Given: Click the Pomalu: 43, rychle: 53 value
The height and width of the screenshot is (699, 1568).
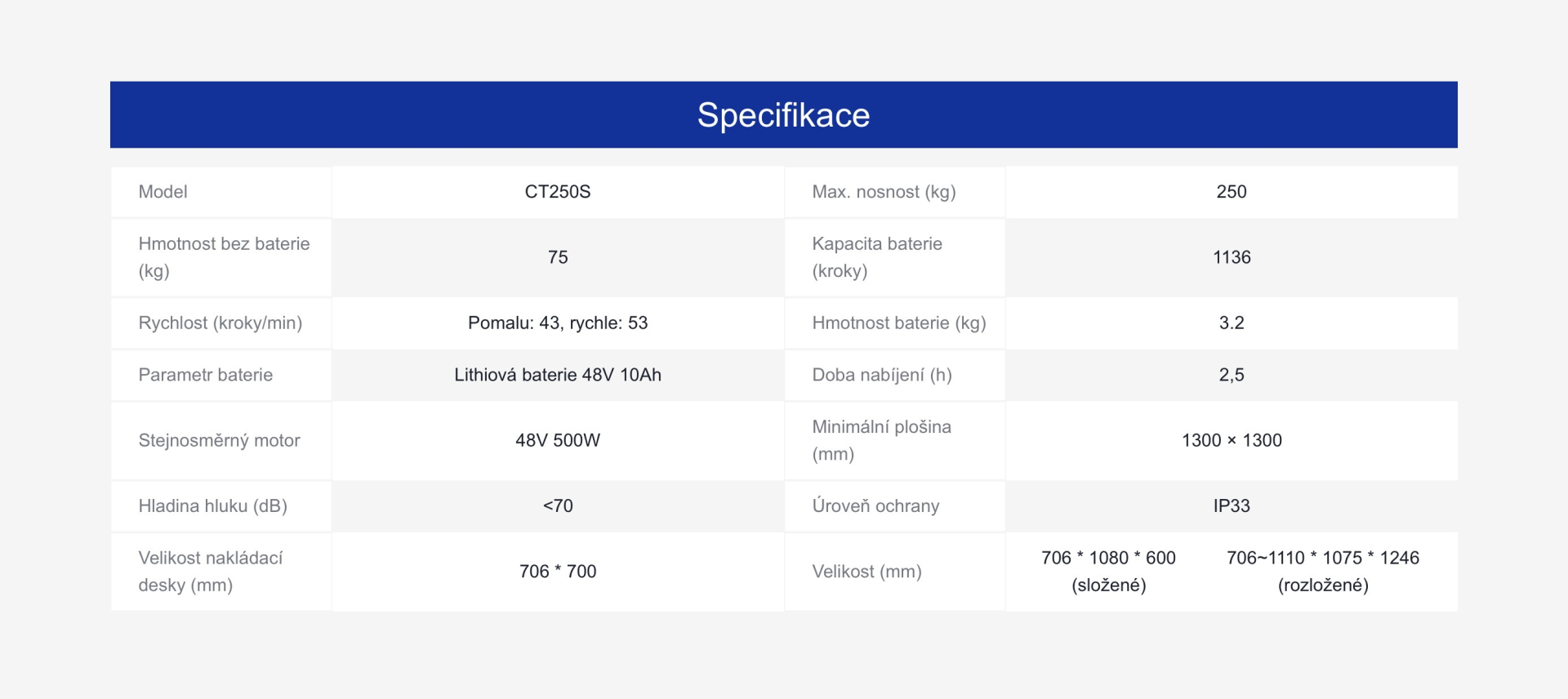Looking at the screenshot, I should 558,323.
